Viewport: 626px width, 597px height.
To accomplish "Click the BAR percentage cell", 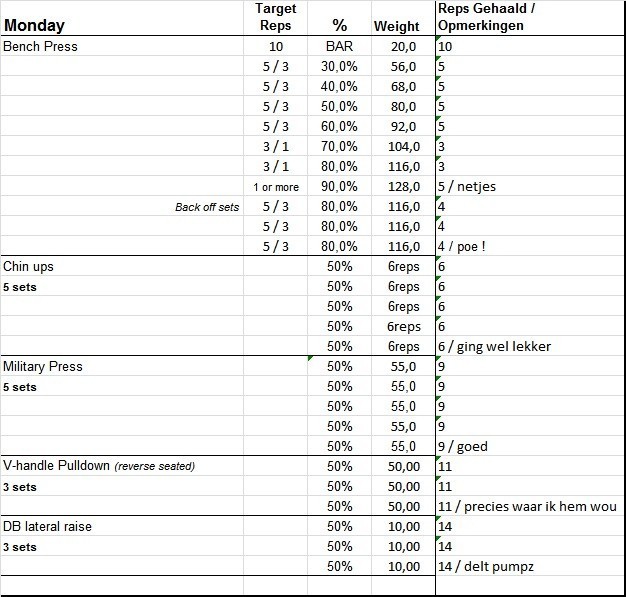I will (x=339, y=46).
